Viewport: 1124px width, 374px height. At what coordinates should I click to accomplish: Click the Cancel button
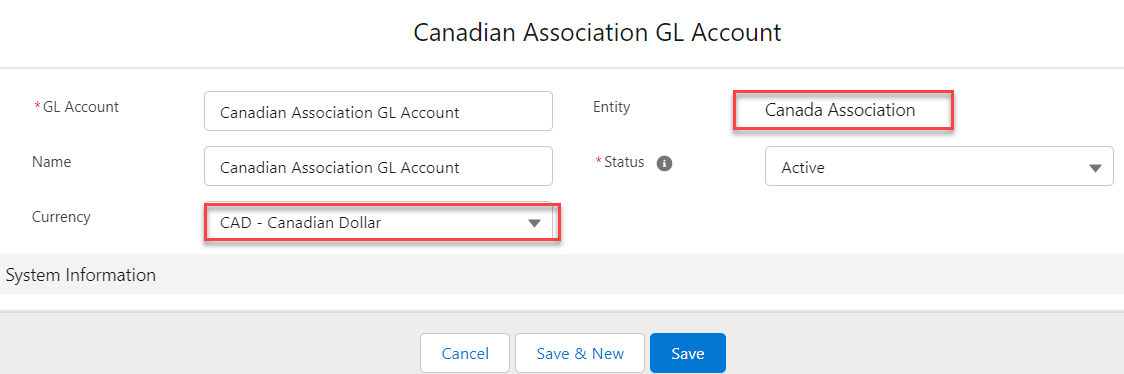(x=465, y=353)
